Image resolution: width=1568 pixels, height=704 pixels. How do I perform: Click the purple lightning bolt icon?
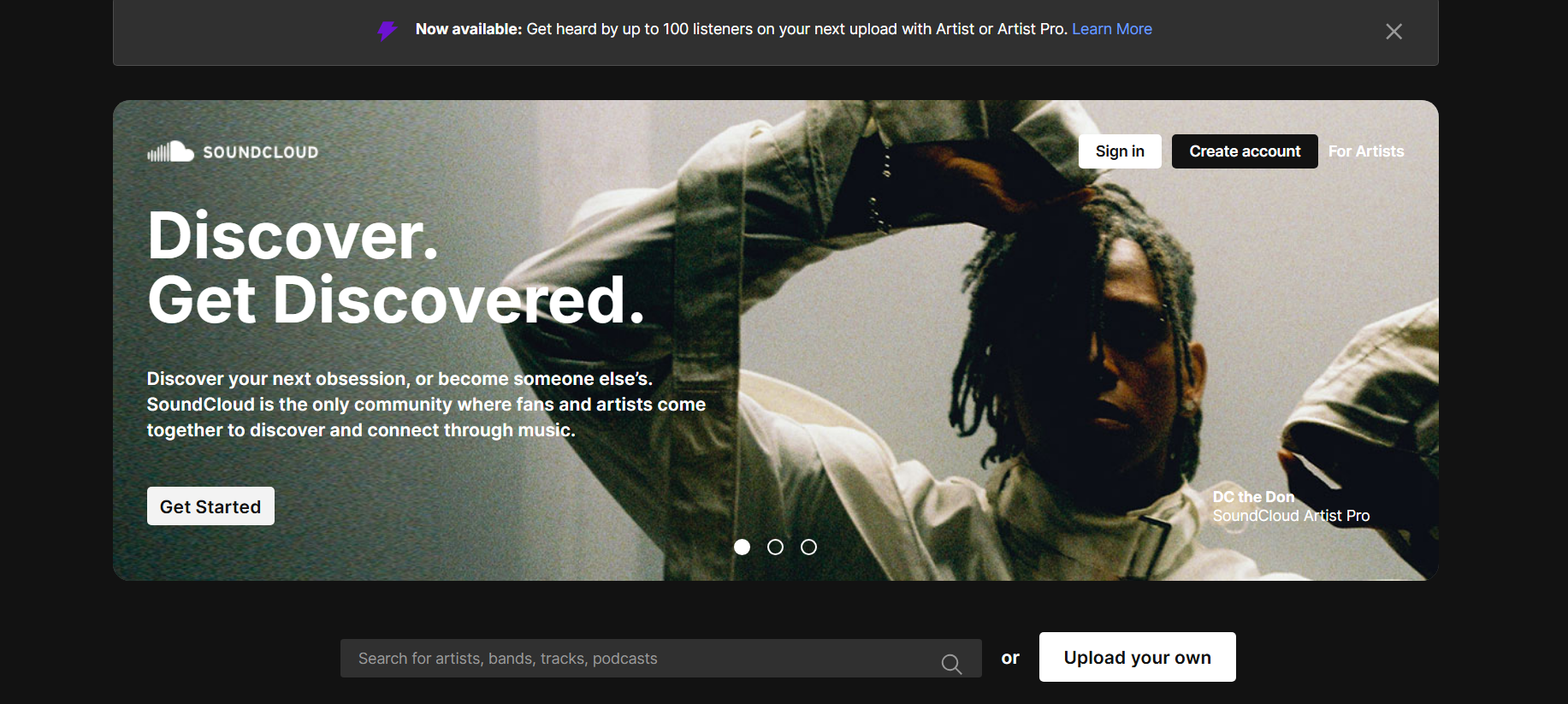pyautogui.click(x=388, y=31)
